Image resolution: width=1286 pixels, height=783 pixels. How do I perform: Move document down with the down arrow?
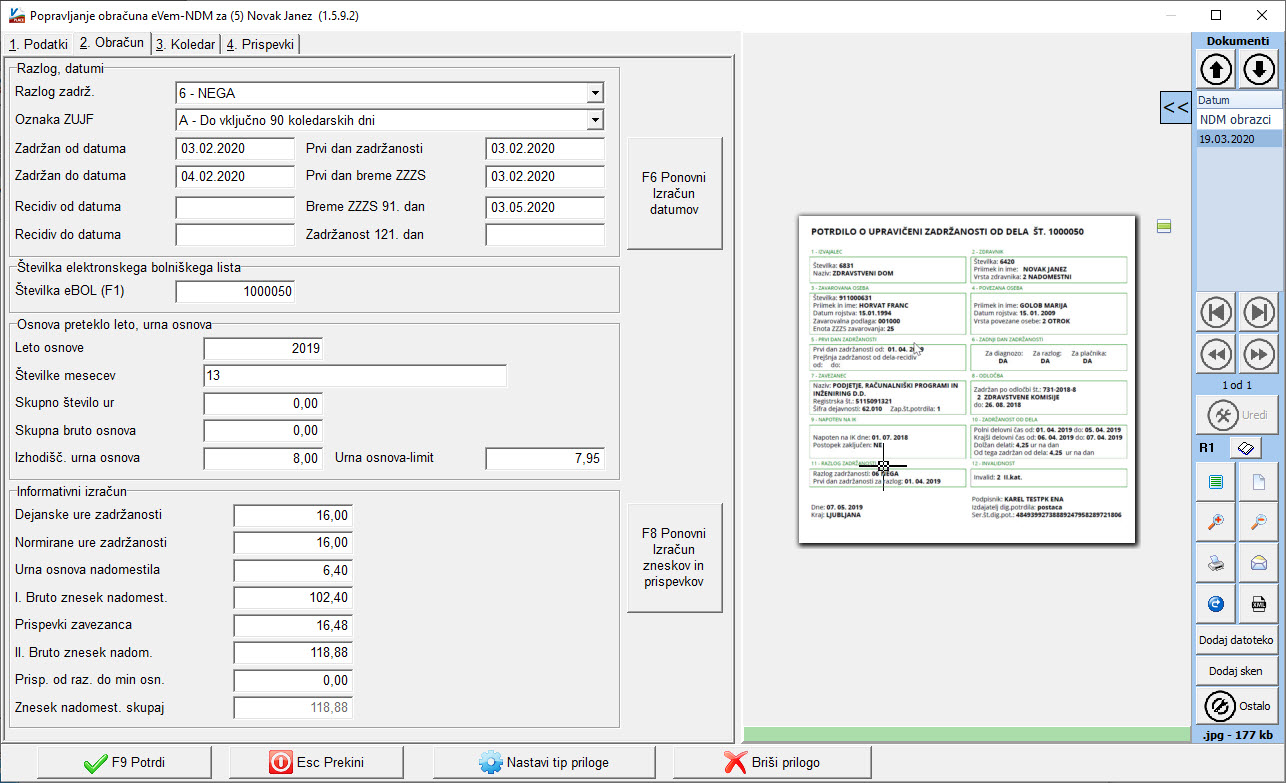tap(1259, 69)
